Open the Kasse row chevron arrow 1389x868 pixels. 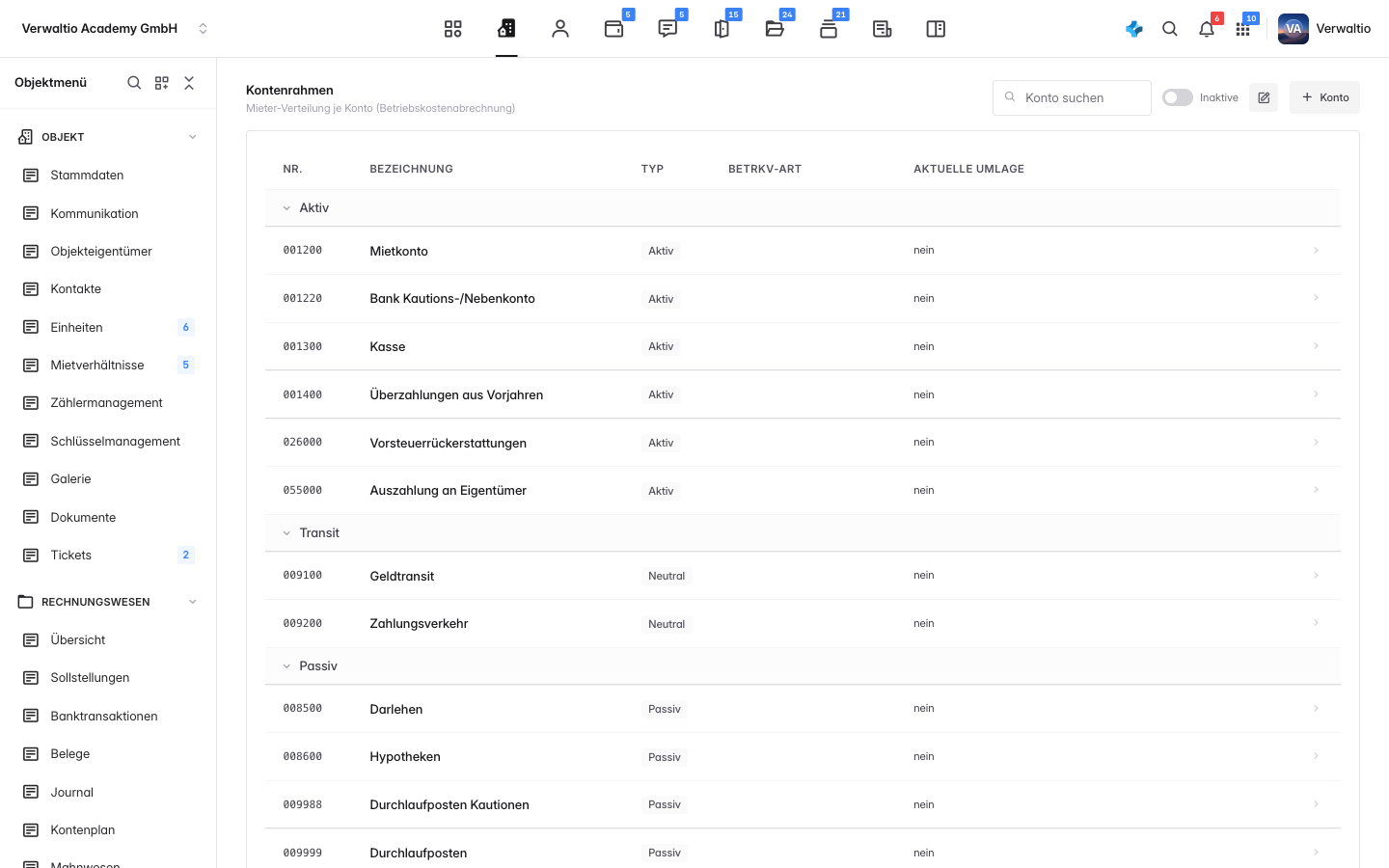coord(1316,346)
